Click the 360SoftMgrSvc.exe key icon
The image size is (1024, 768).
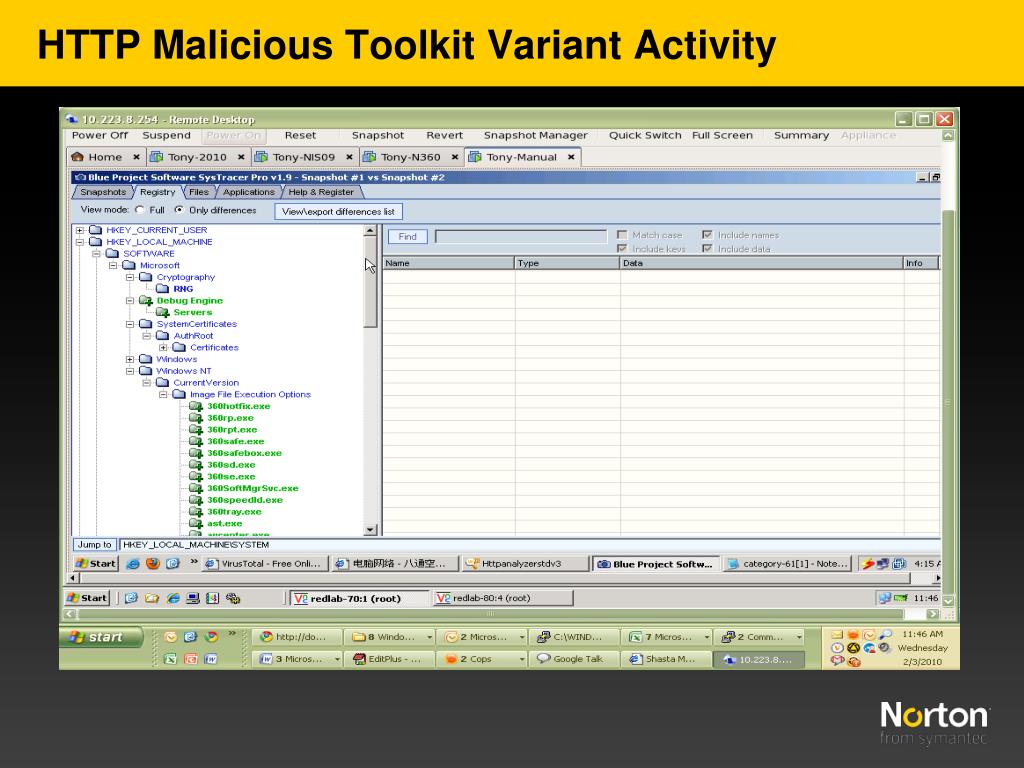coord(196,488)
